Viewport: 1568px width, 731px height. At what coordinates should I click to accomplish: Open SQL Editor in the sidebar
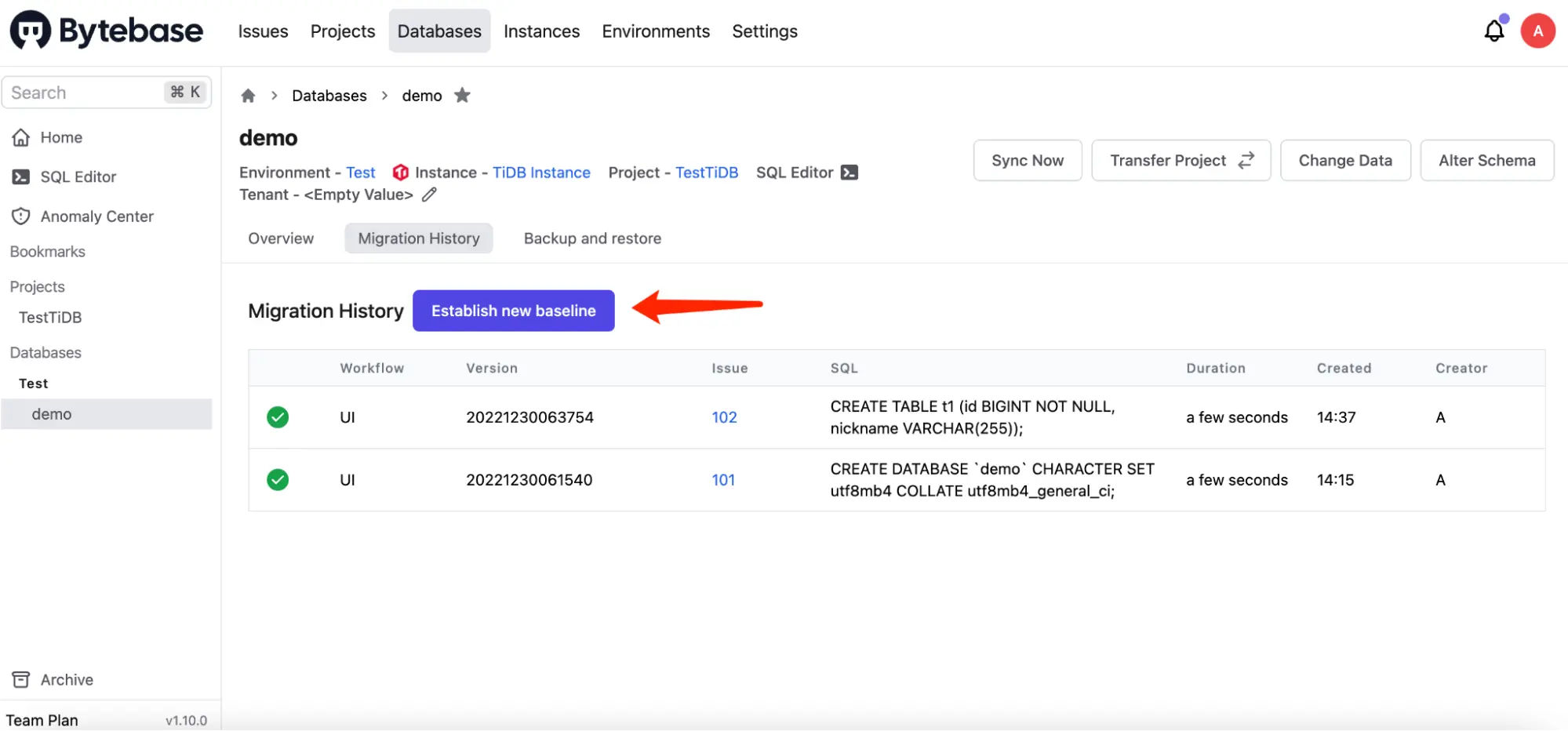(78, 176)
